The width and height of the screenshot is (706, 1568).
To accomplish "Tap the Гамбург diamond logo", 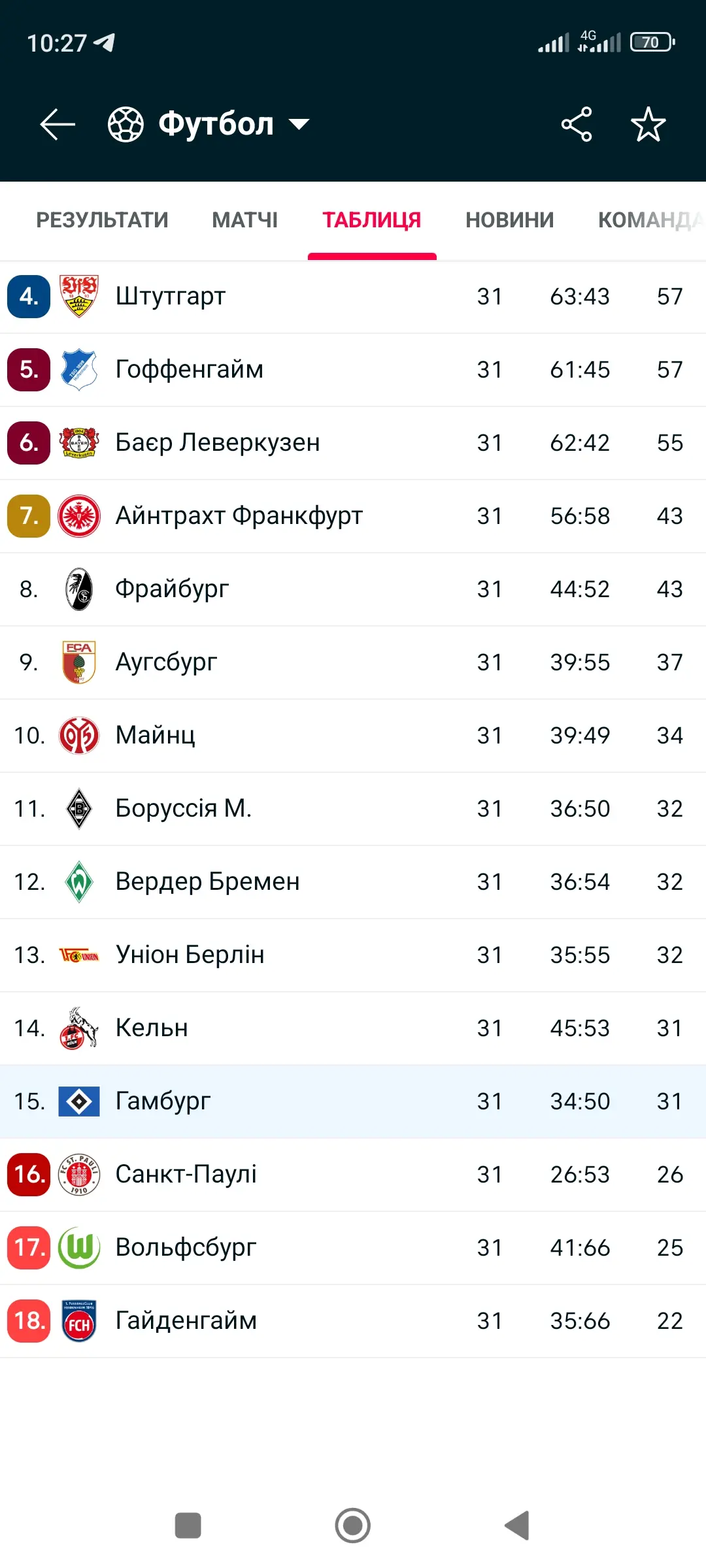I will click(79, 1102).
